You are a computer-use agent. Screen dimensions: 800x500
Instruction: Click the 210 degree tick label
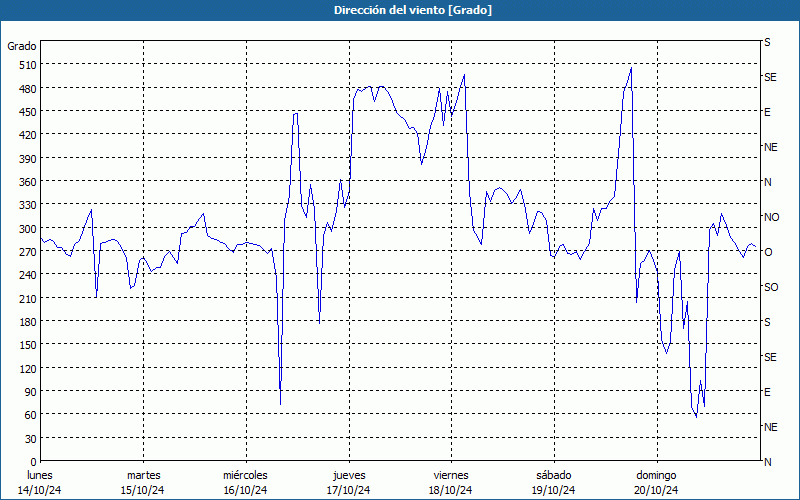pos(28,298)
